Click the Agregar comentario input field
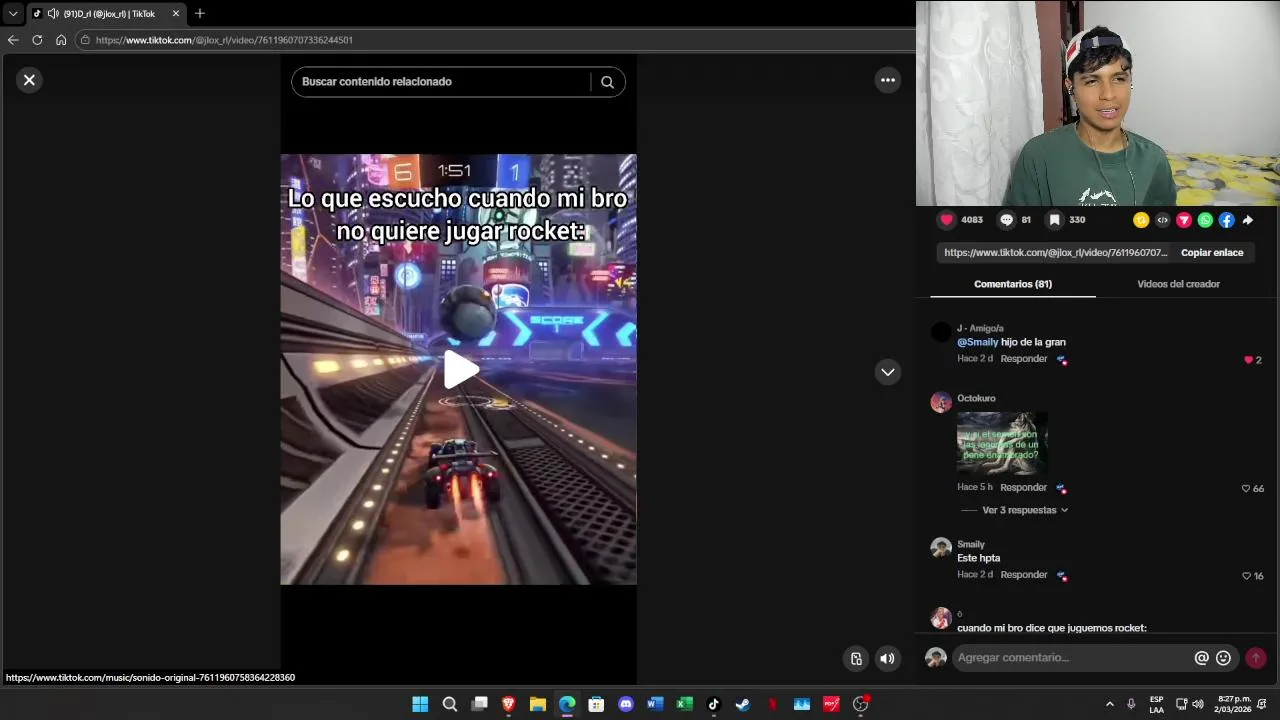 pos(1070,658)
